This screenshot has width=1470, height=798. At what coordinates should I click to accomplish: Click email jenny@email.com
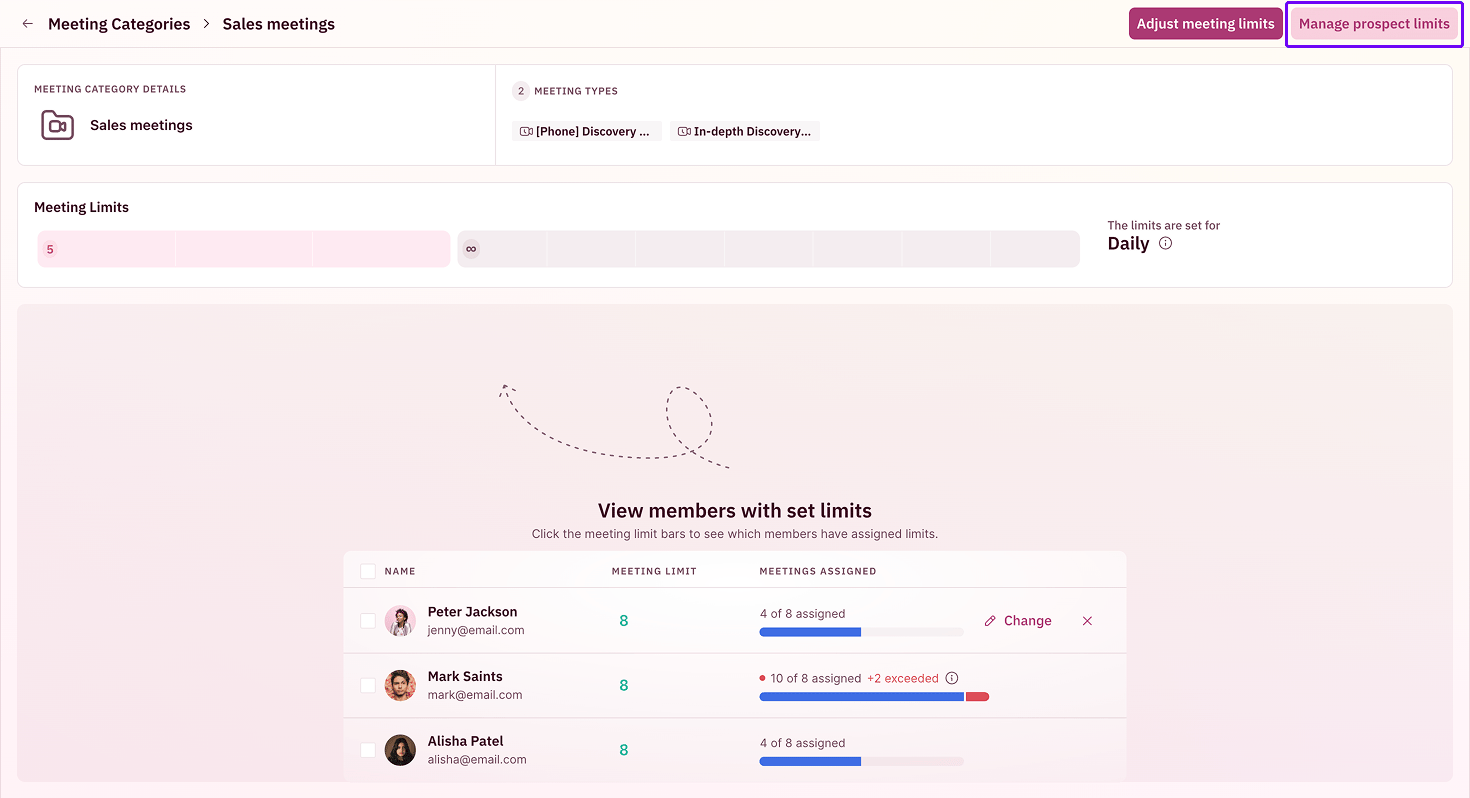476,630
